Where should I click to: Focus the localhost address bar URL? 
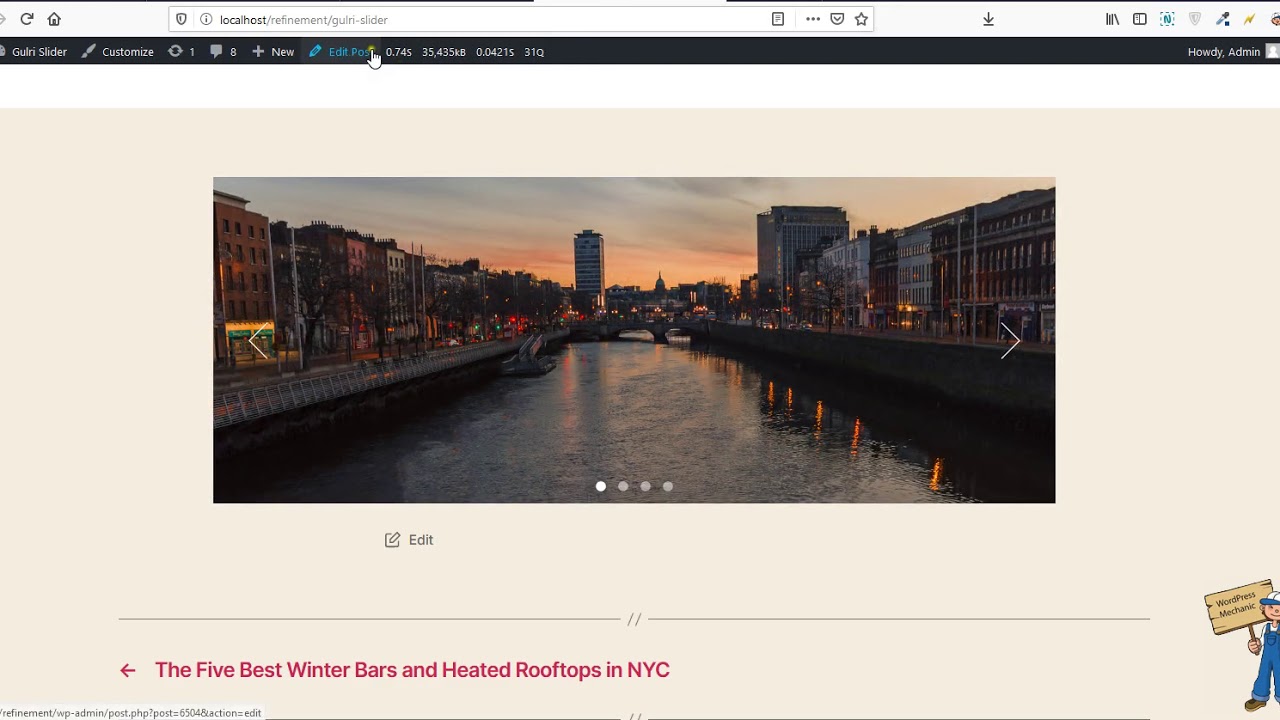(303, 20)
